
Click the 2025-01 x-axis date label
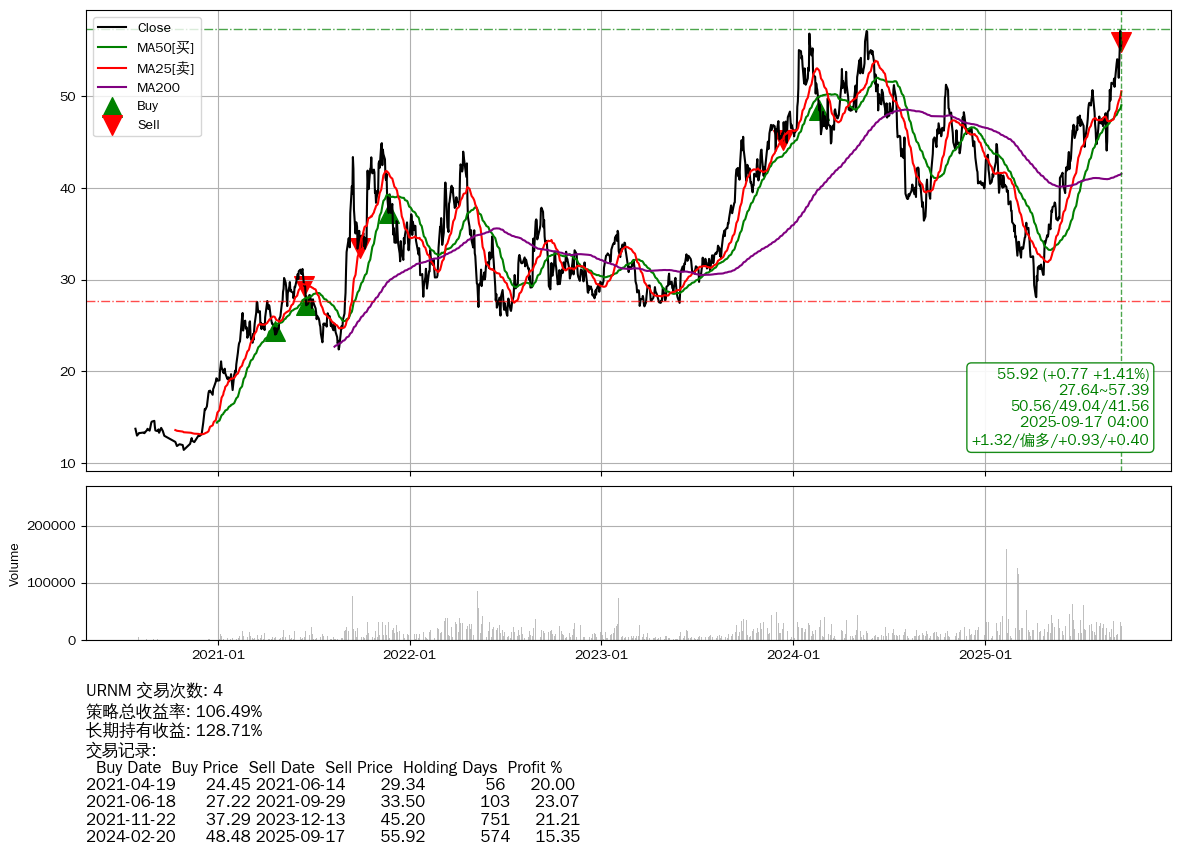(x=986, y=655)
